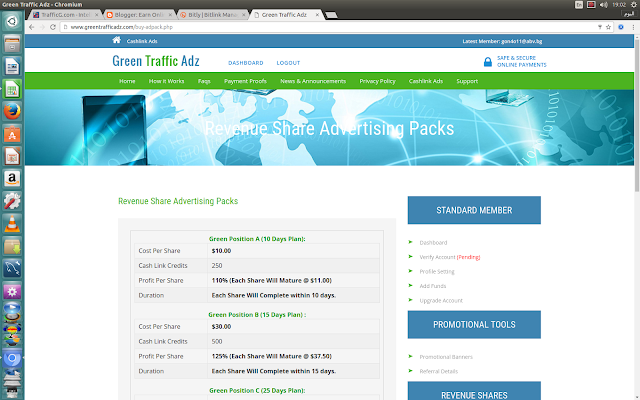Open Upgrade Account sidebar link

coord(441,300)
